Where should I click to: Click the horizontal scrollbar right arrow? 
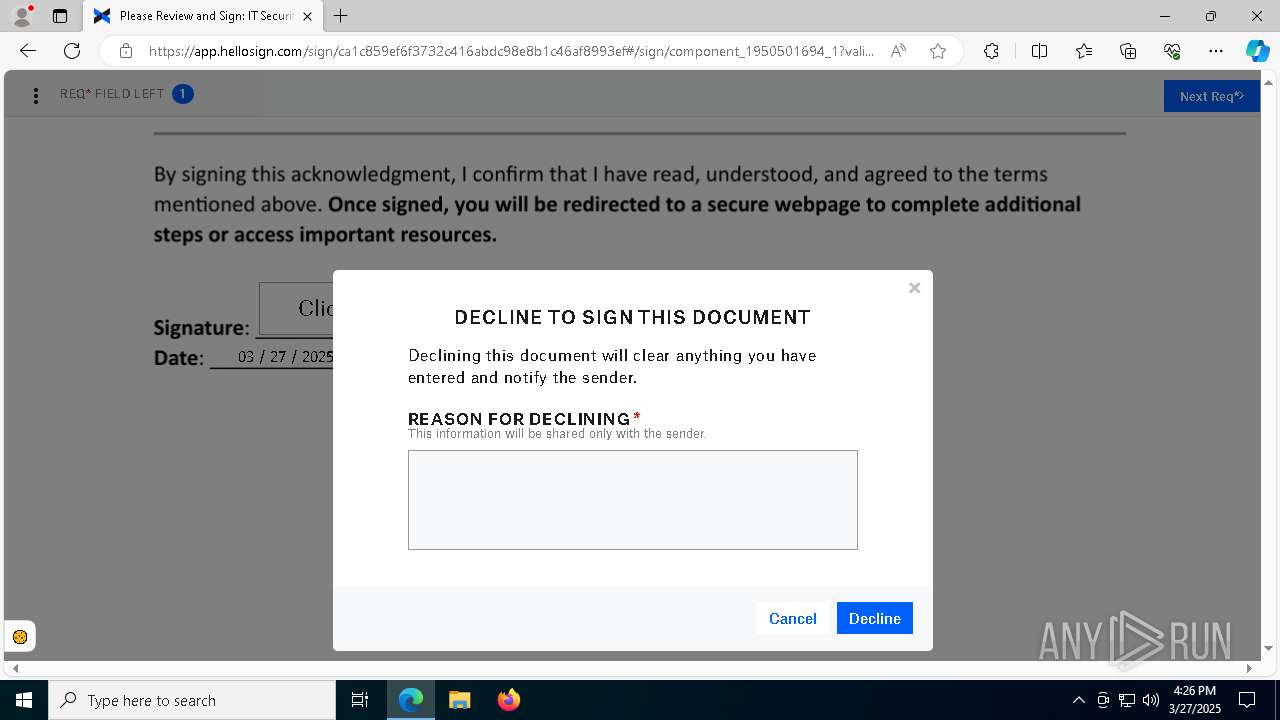pos(1249,667)
